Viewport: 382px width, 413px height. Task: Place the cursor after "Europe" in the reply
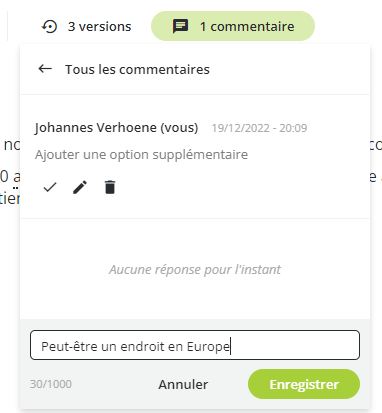(x=231, y=346)
